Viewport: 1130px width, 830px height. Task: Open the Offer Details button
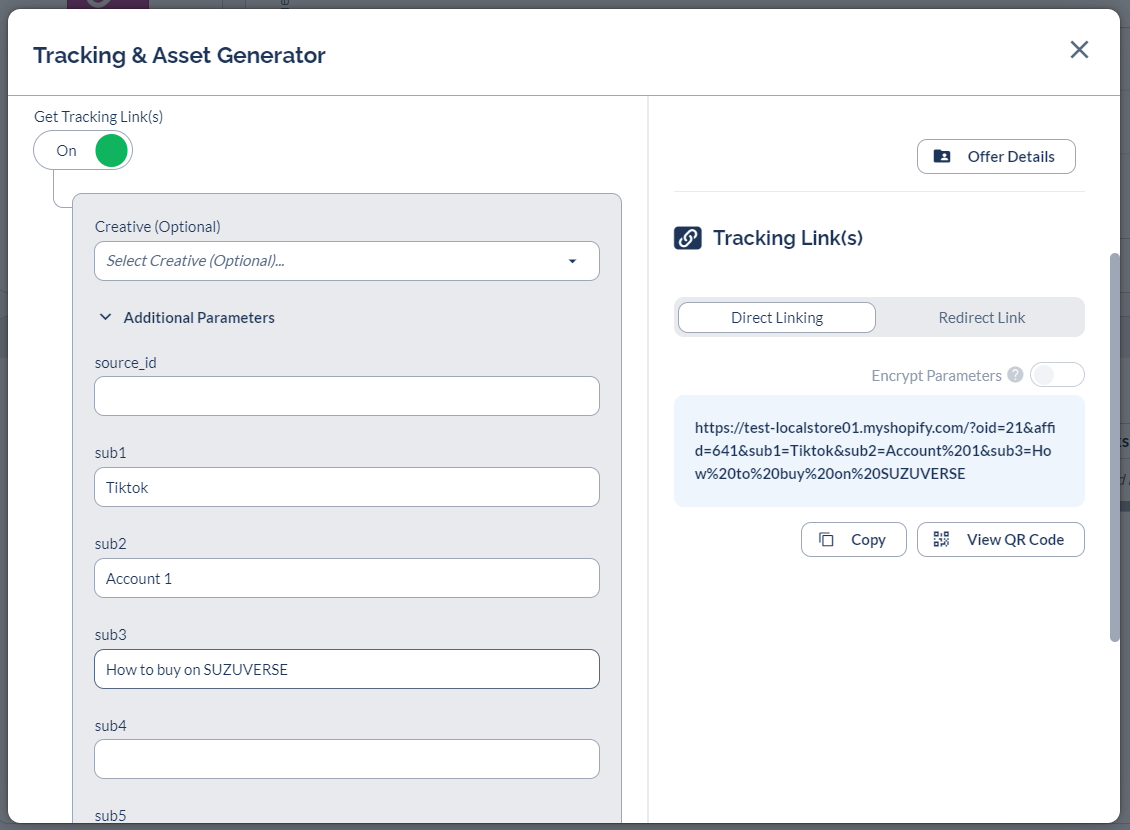996,157
